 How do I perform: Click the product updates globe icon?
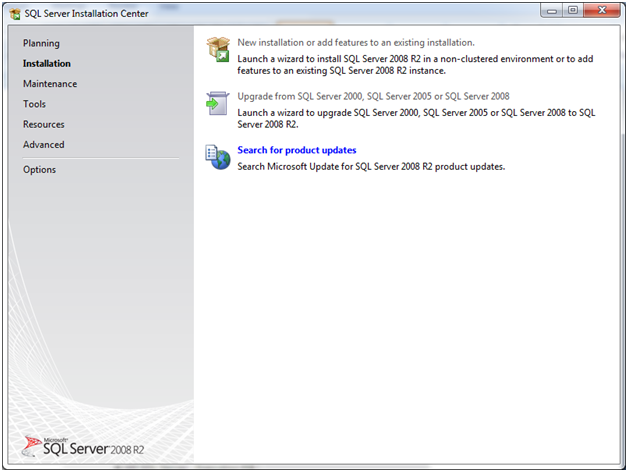click(218, 157)
